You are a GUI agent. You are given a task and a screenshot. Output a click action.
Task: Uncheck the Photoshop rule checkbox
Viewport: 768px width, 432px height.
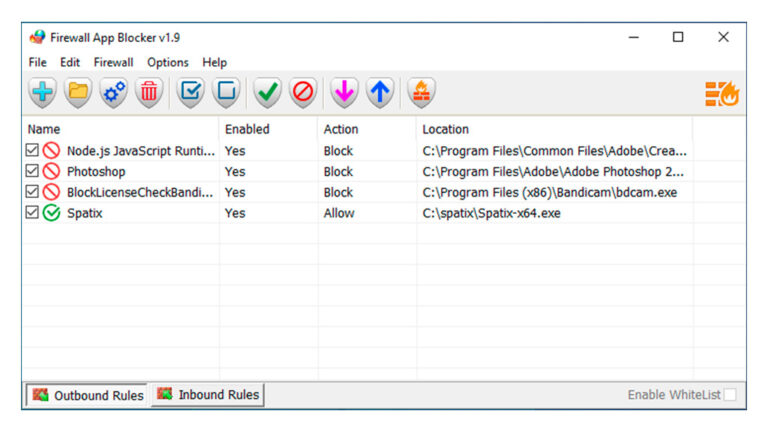coord(32,170)
